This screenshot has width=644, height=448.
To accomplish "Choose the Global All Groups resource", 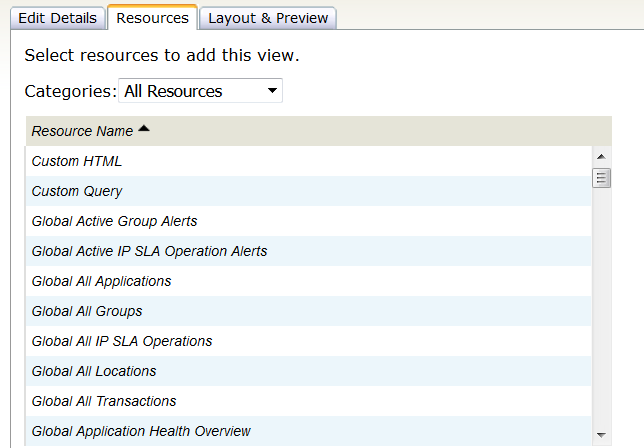I will tap(308, 311).
